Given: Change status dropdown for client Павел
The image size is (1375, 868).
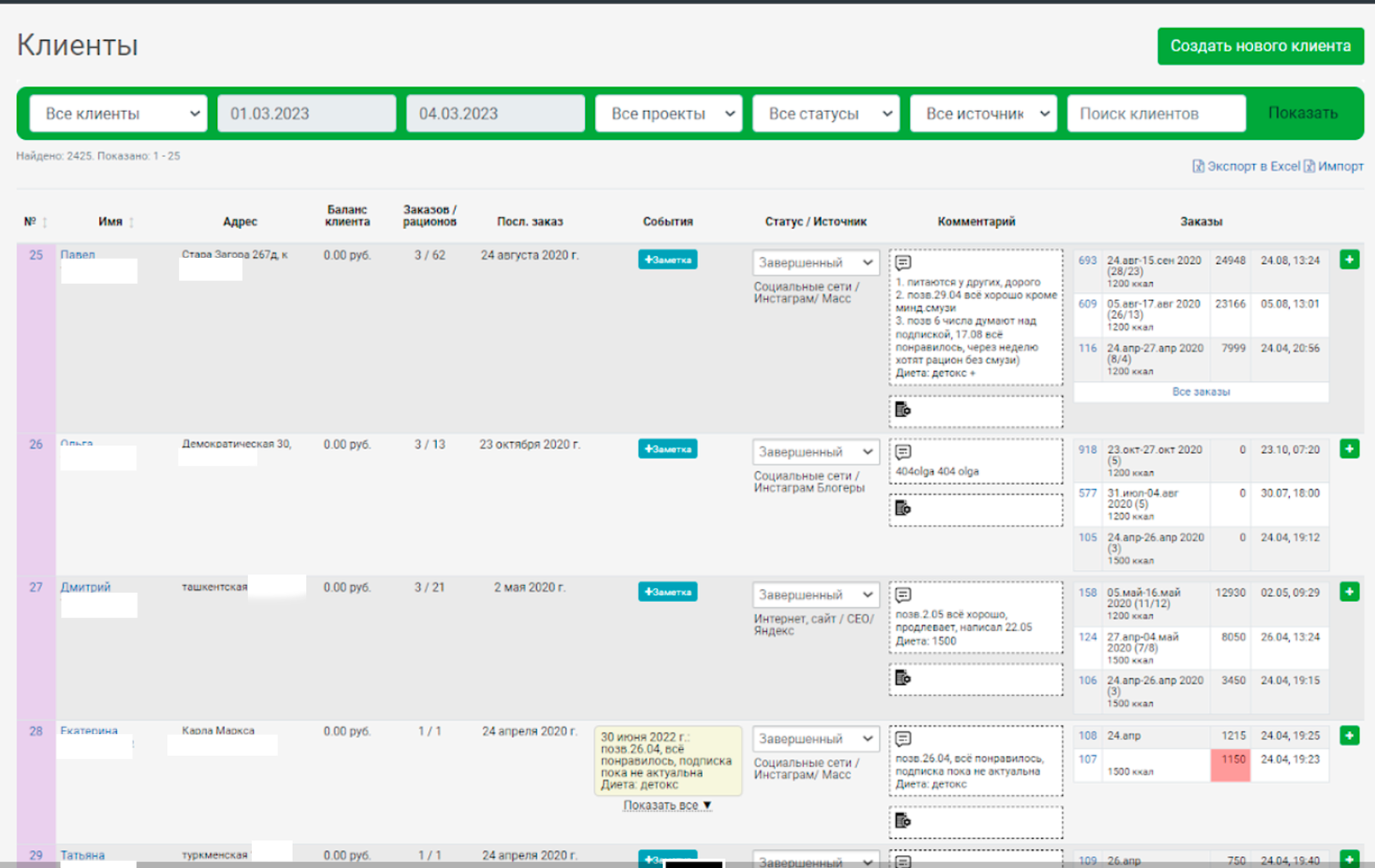Looking at the screenshot, I should click(816, 263).
